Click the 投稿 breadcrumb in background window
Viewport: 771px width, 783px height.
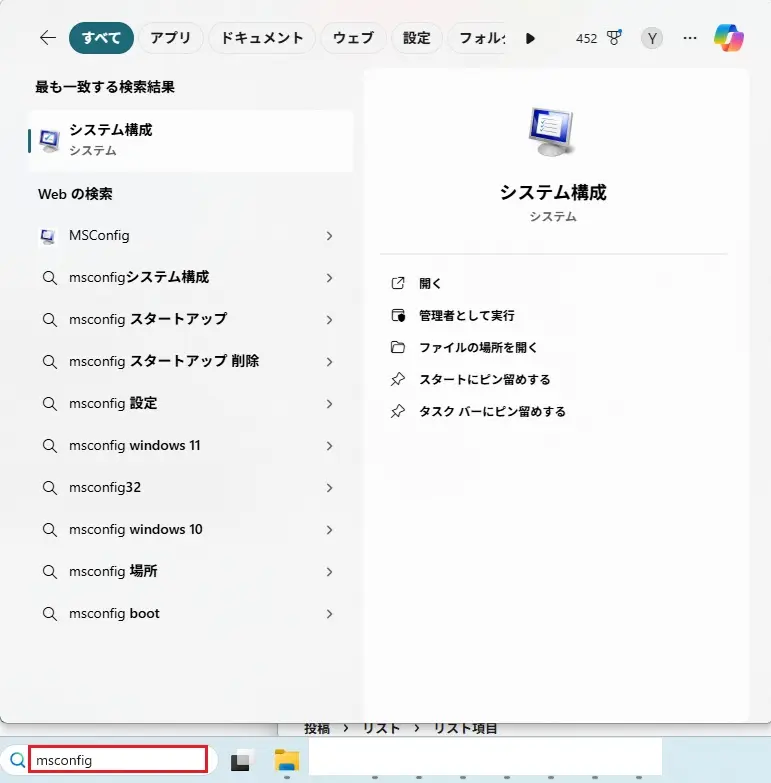(317, 728)
